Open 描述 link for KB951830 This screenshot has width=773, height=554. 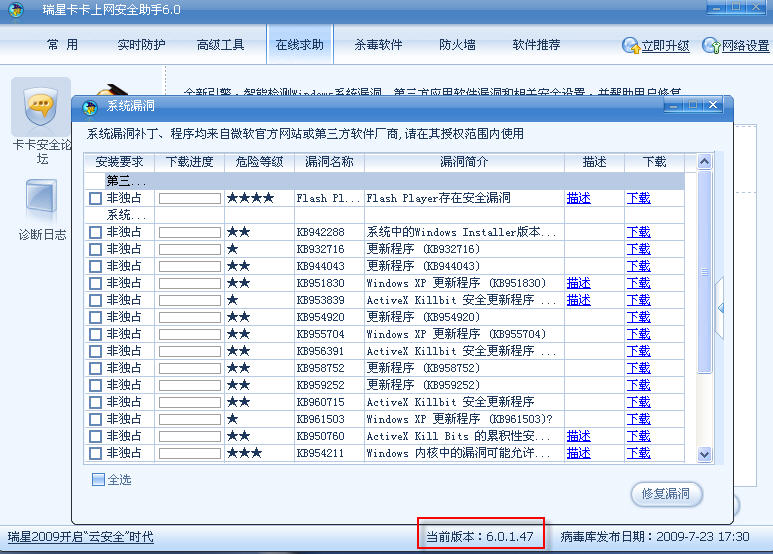click(x=579, y=283)
